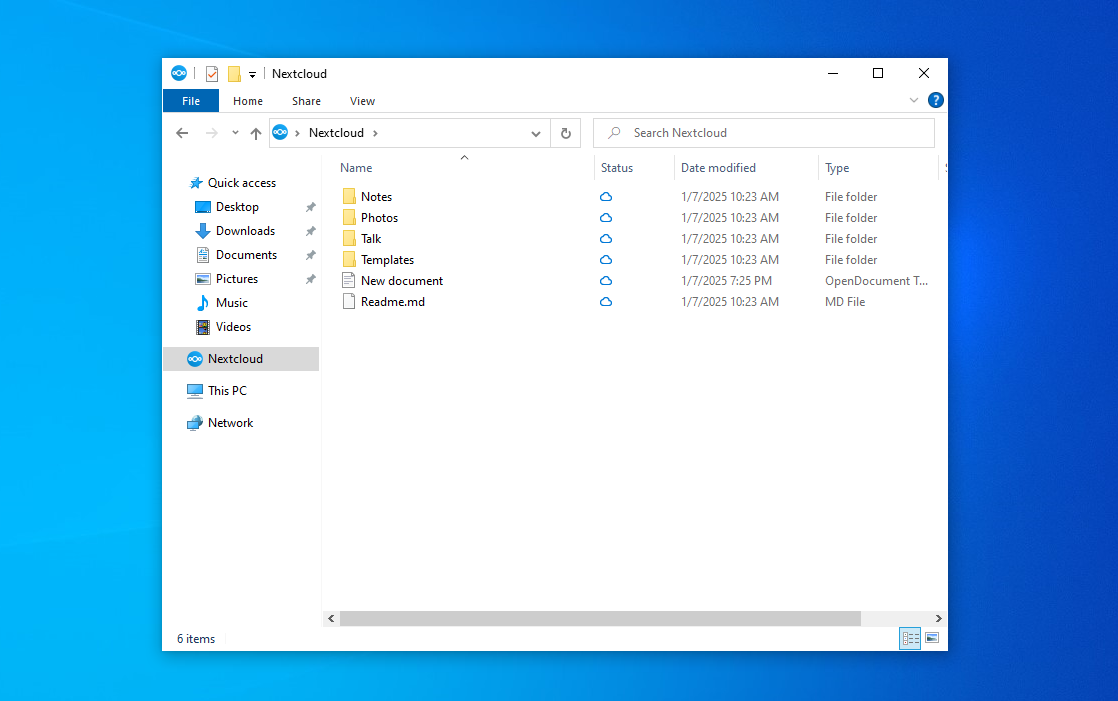Click the MD File type cell
1118x701 pixels.
tap(845, 302)
